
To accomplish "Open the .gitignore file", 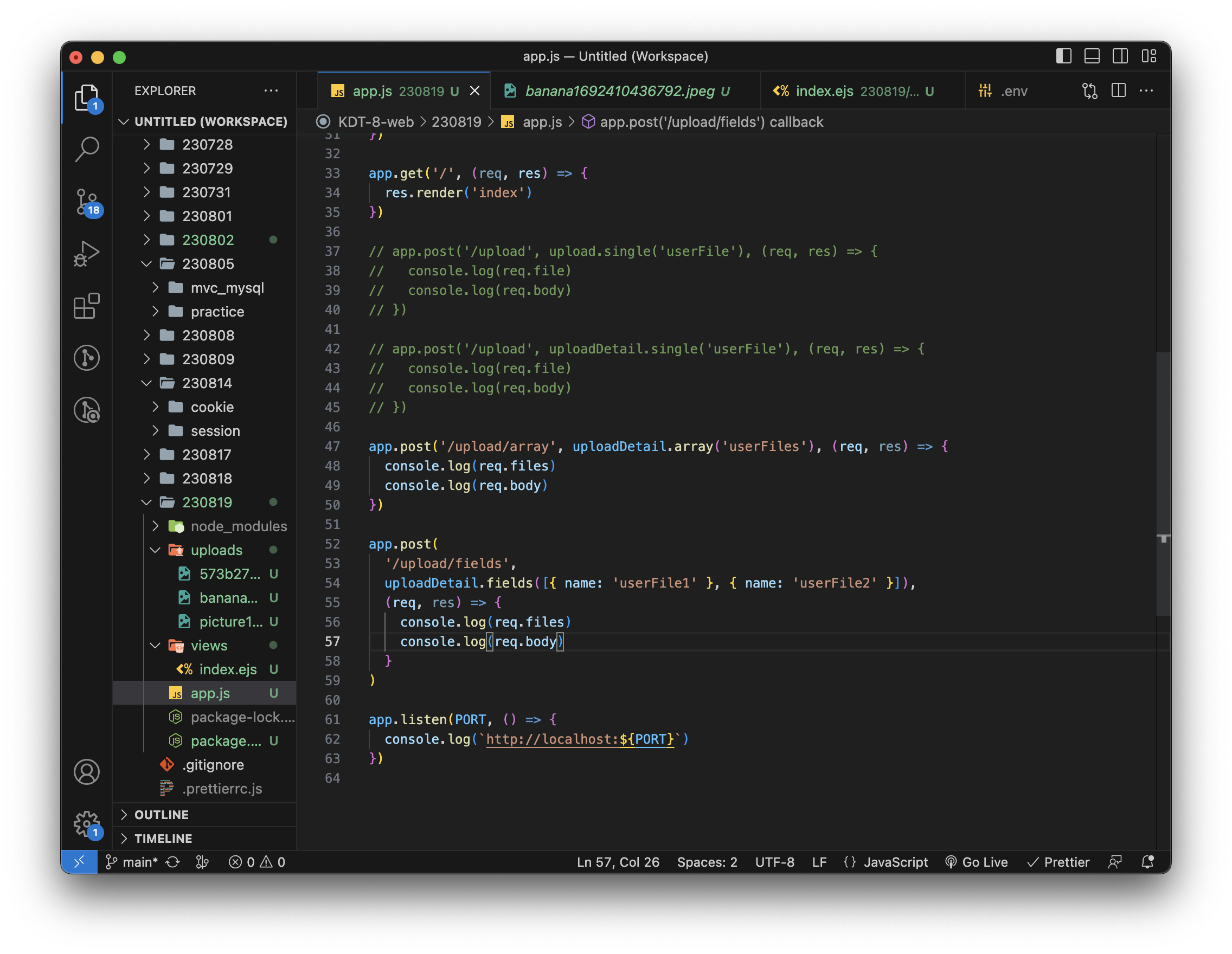I will tap(205, 765).
